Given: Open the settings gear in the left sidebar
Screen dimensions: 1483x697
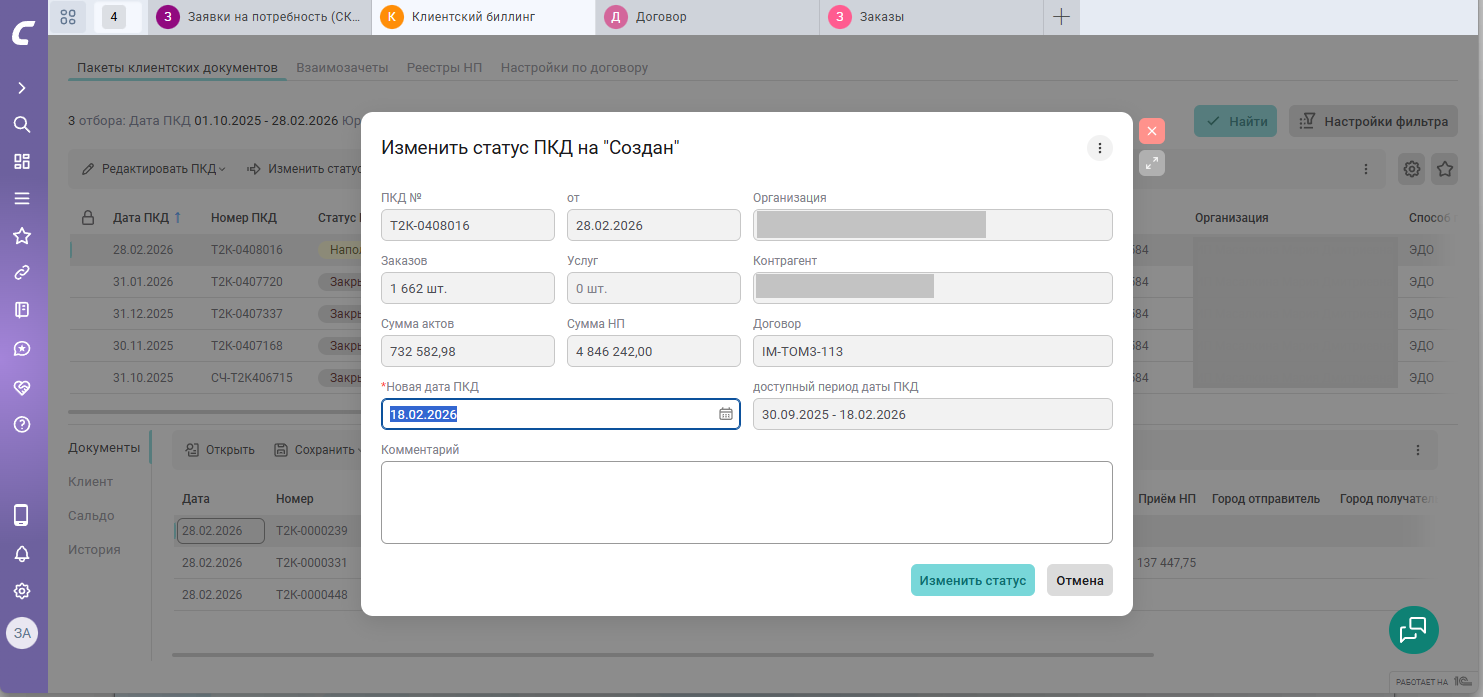Looking at the screenshot, I should (22, 591).
